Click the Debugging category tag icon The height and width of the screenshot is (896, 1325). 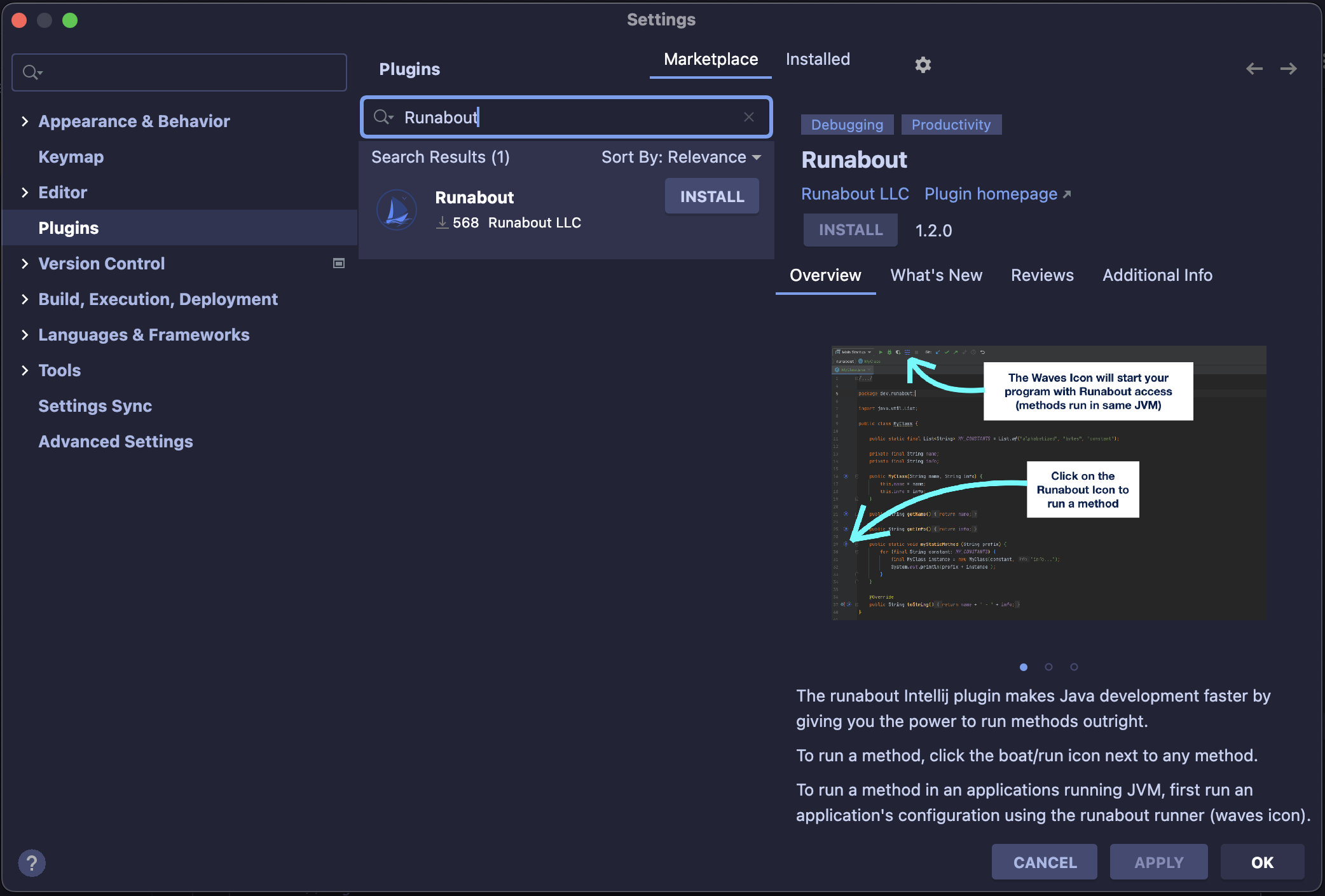(846, 124)
